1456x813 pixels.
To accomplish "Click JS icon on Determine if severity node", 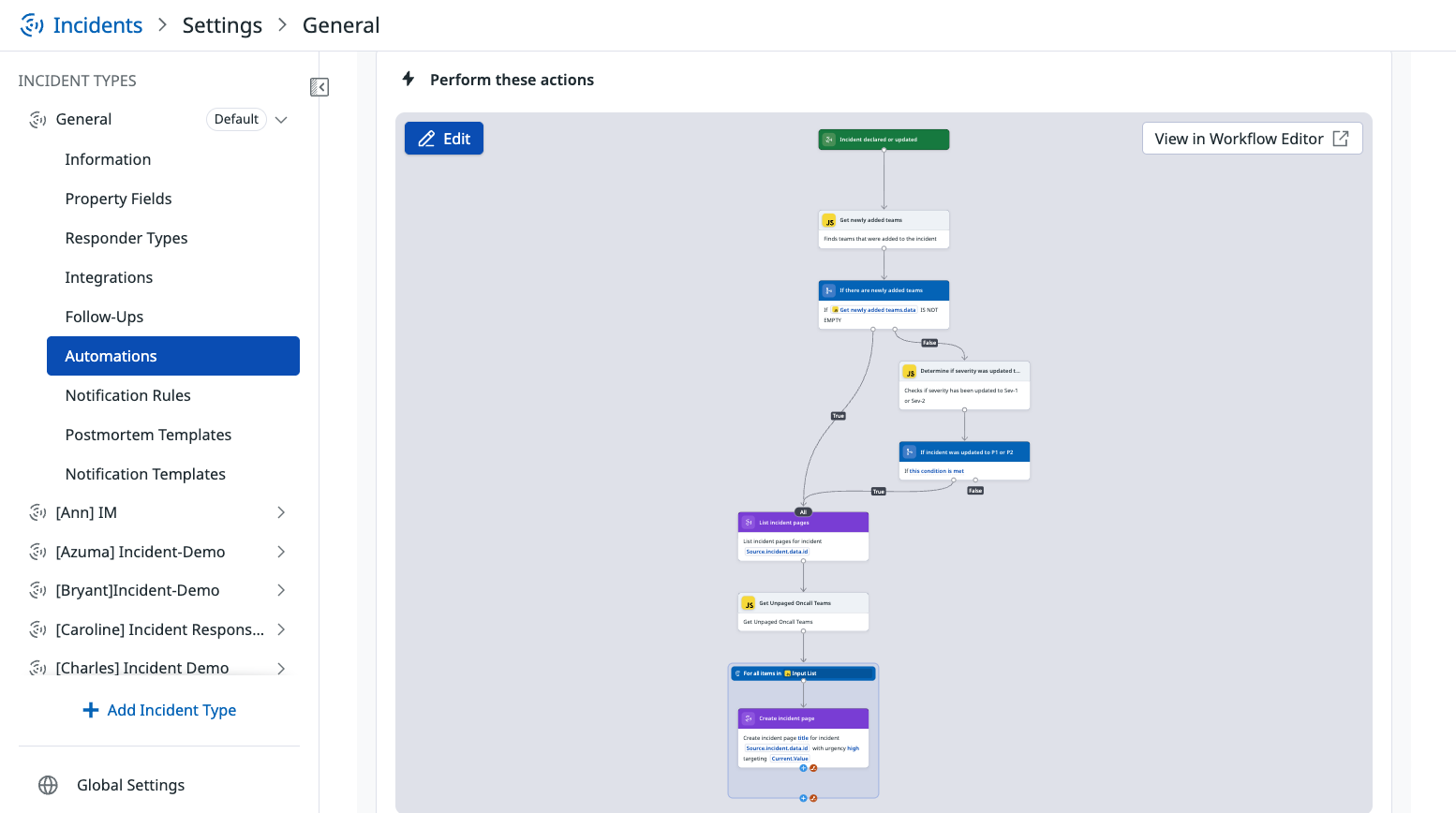I will point(910,372).
